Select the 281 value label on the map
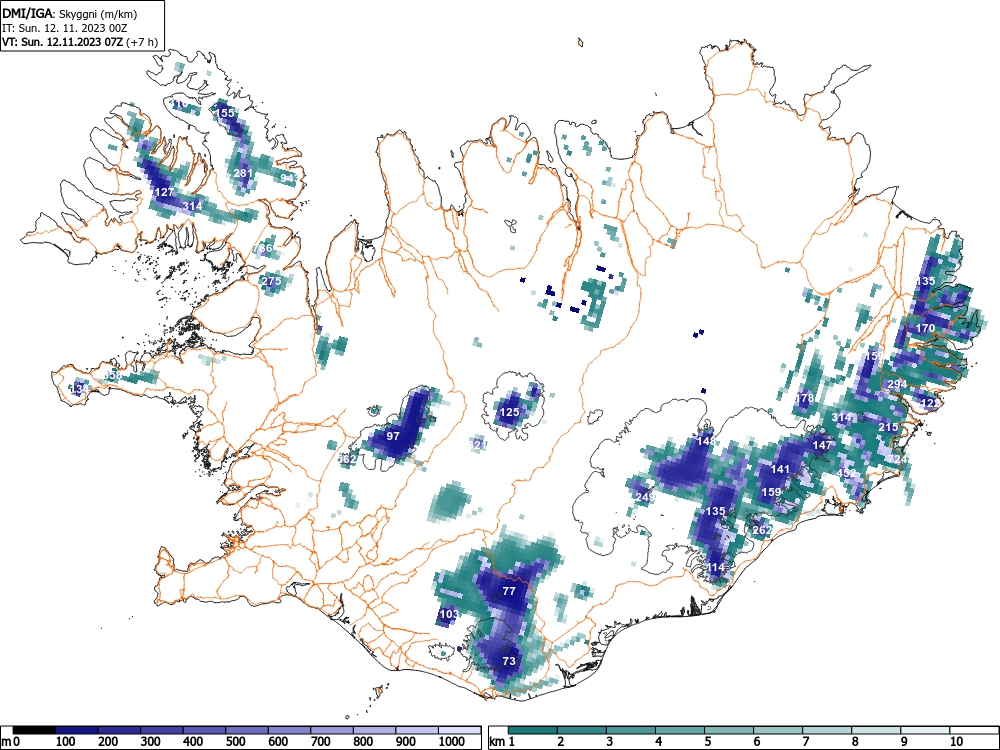 (243, 173)
